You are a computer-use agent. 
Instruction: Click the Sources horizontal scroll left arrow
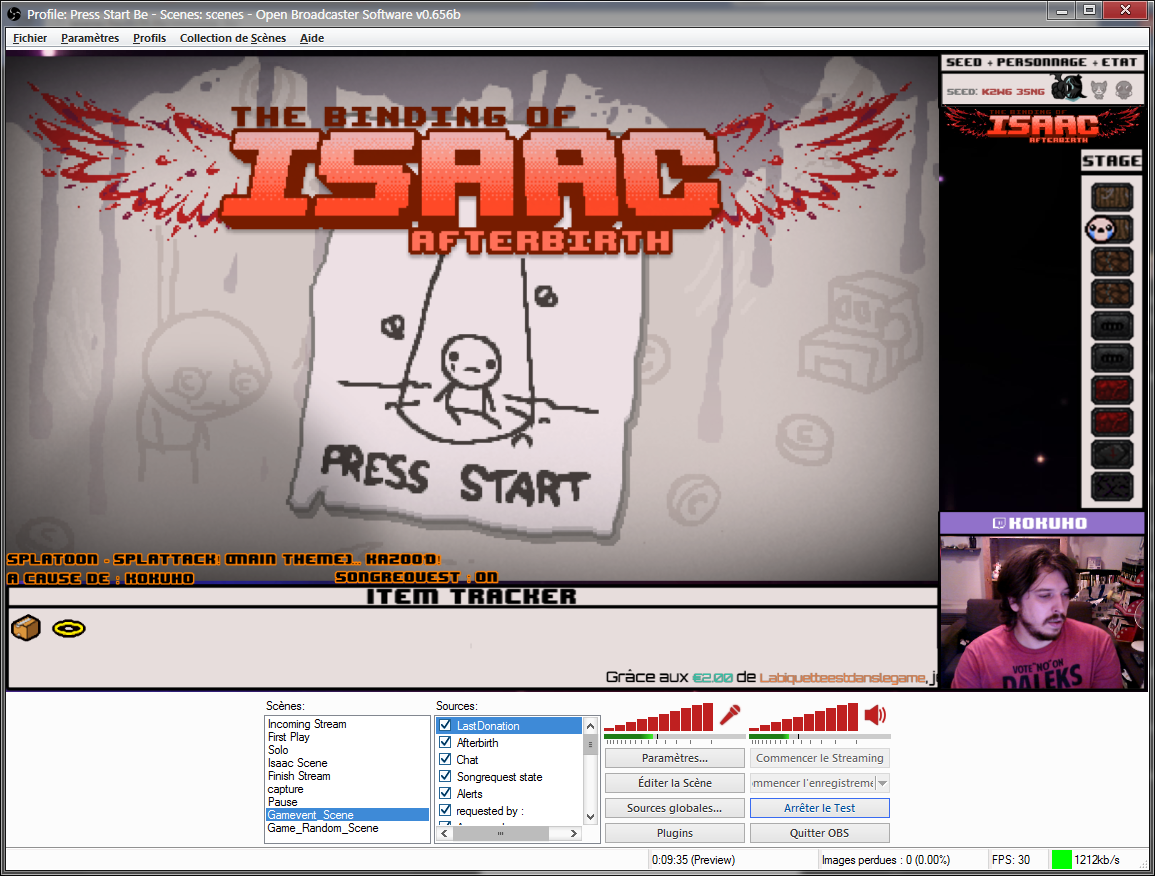tap(444, 833)
